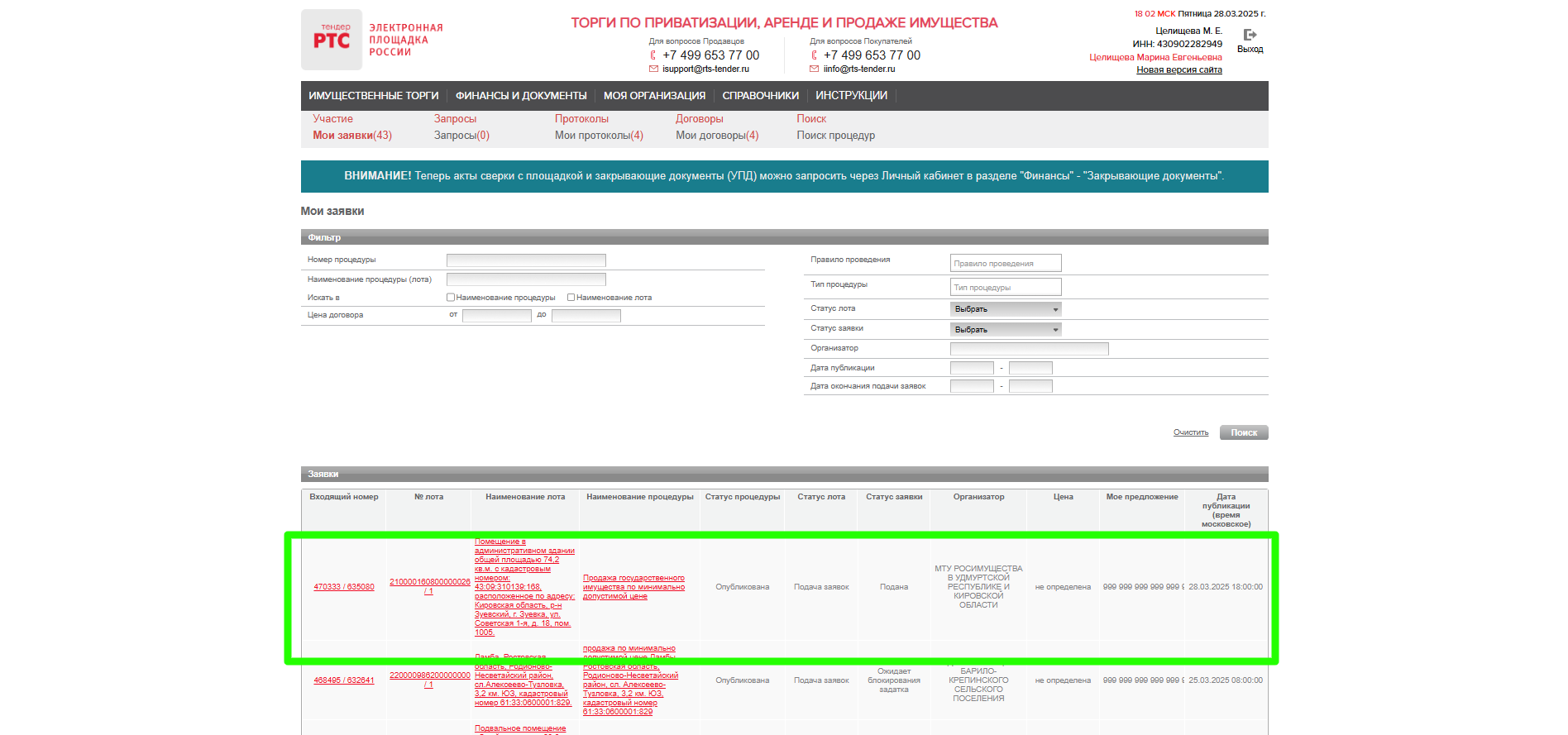Click the Наименование процедуры (лота) input field
This screenshot has height=735, width=1568.
coord(526,279)
